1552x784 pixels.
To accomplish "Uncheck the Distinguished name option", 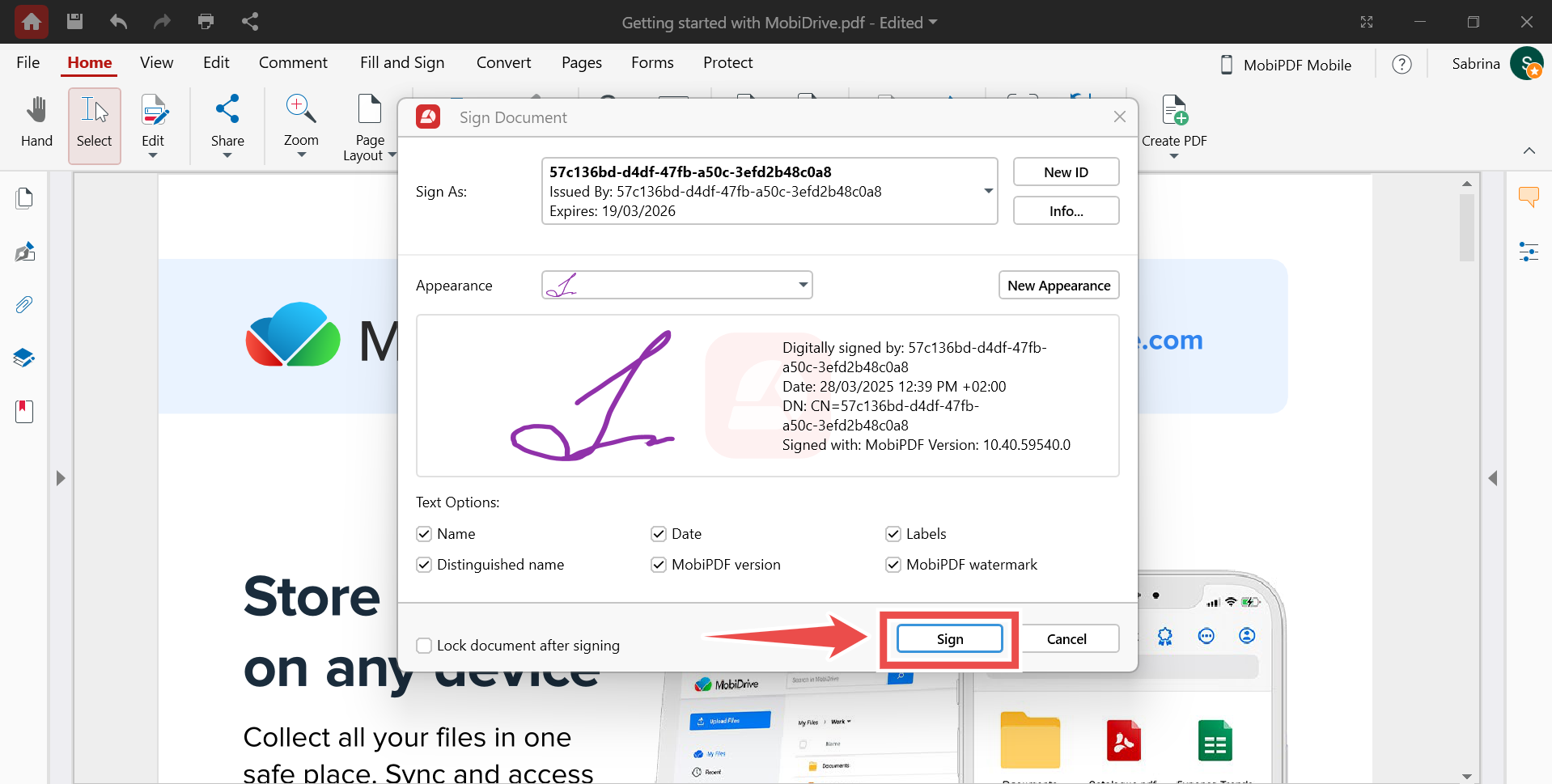I will [424, 565].
